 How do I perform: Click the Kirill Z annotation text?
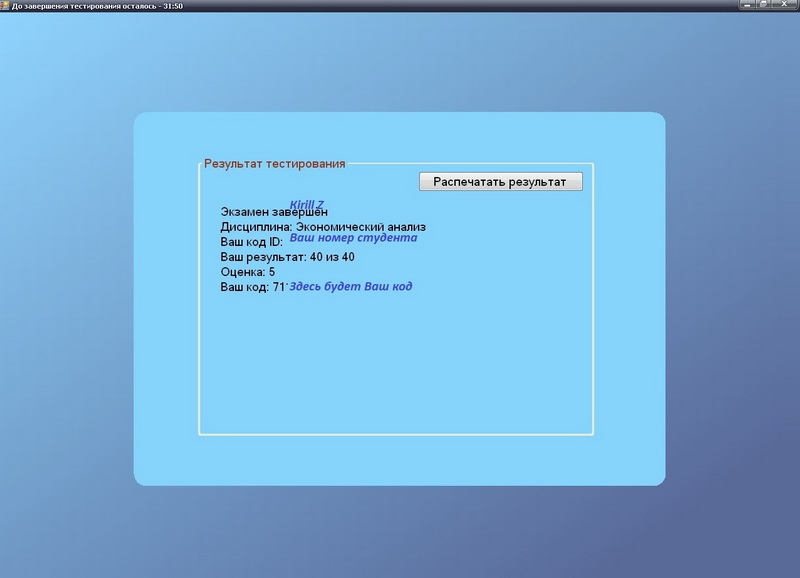coord(307,204)
